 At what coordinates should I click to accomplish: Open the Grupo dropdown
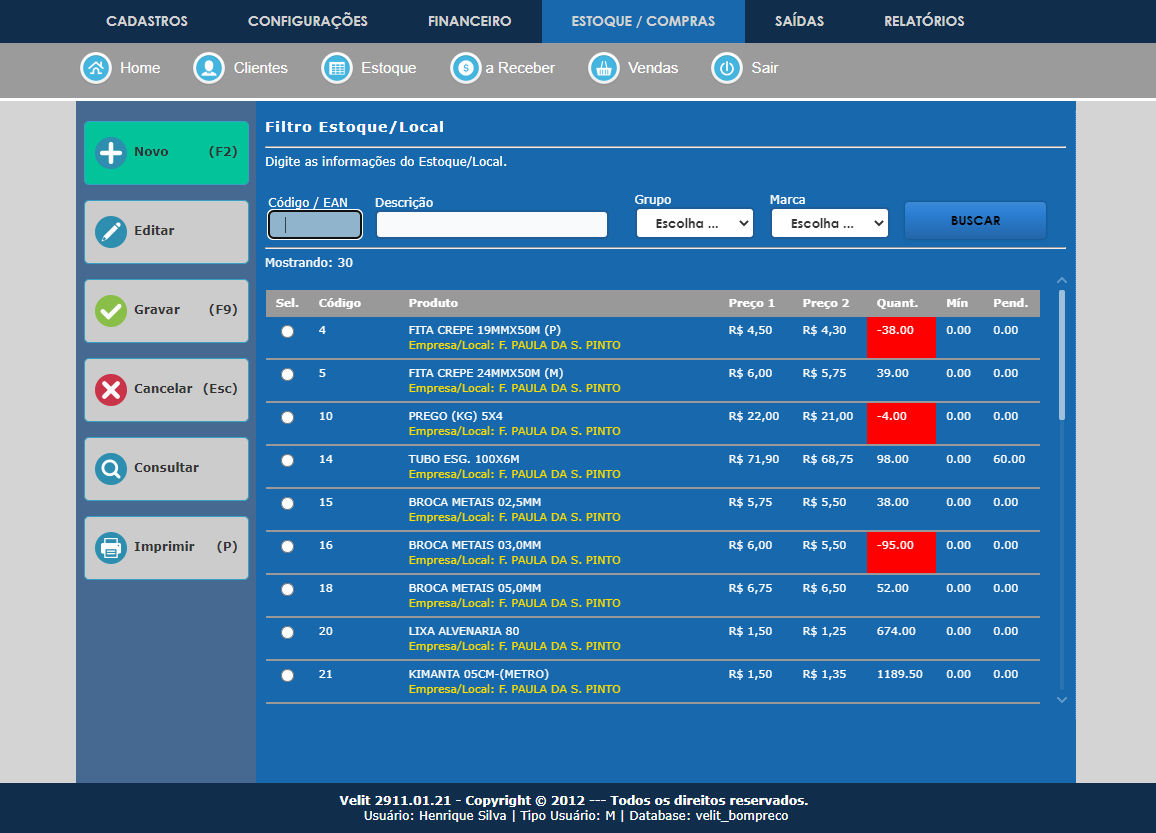(x=694, y=224)
